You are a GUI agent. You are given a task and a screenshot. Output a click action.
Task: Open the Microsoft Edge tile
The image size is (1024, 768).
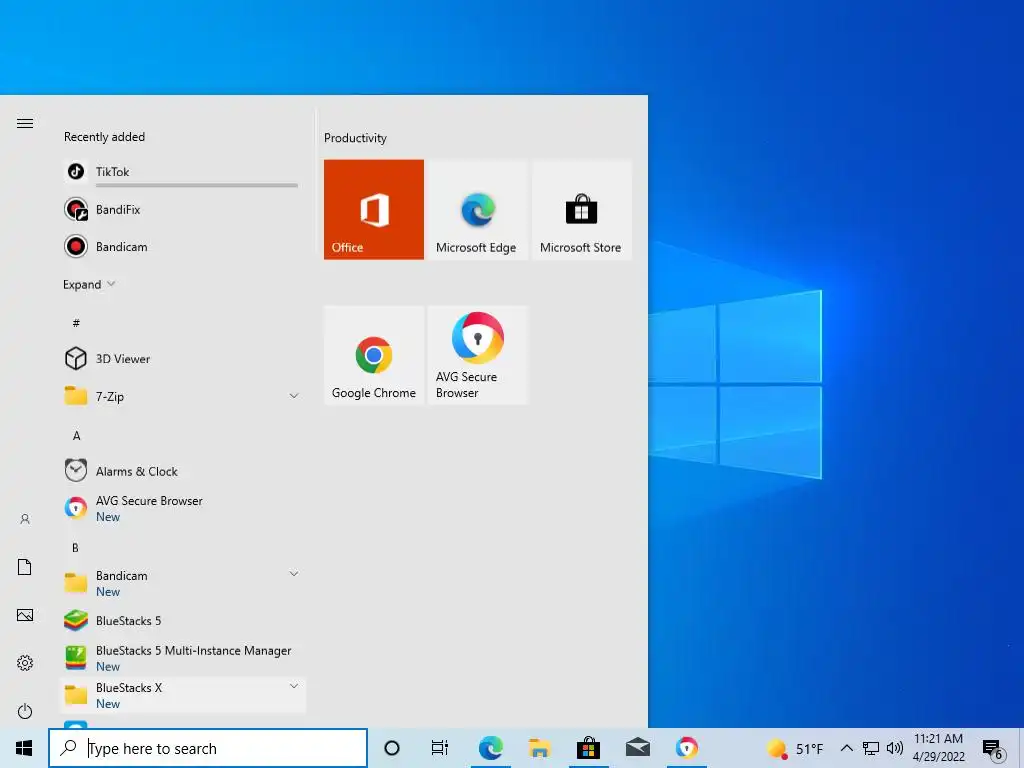[x=477, y=210]
